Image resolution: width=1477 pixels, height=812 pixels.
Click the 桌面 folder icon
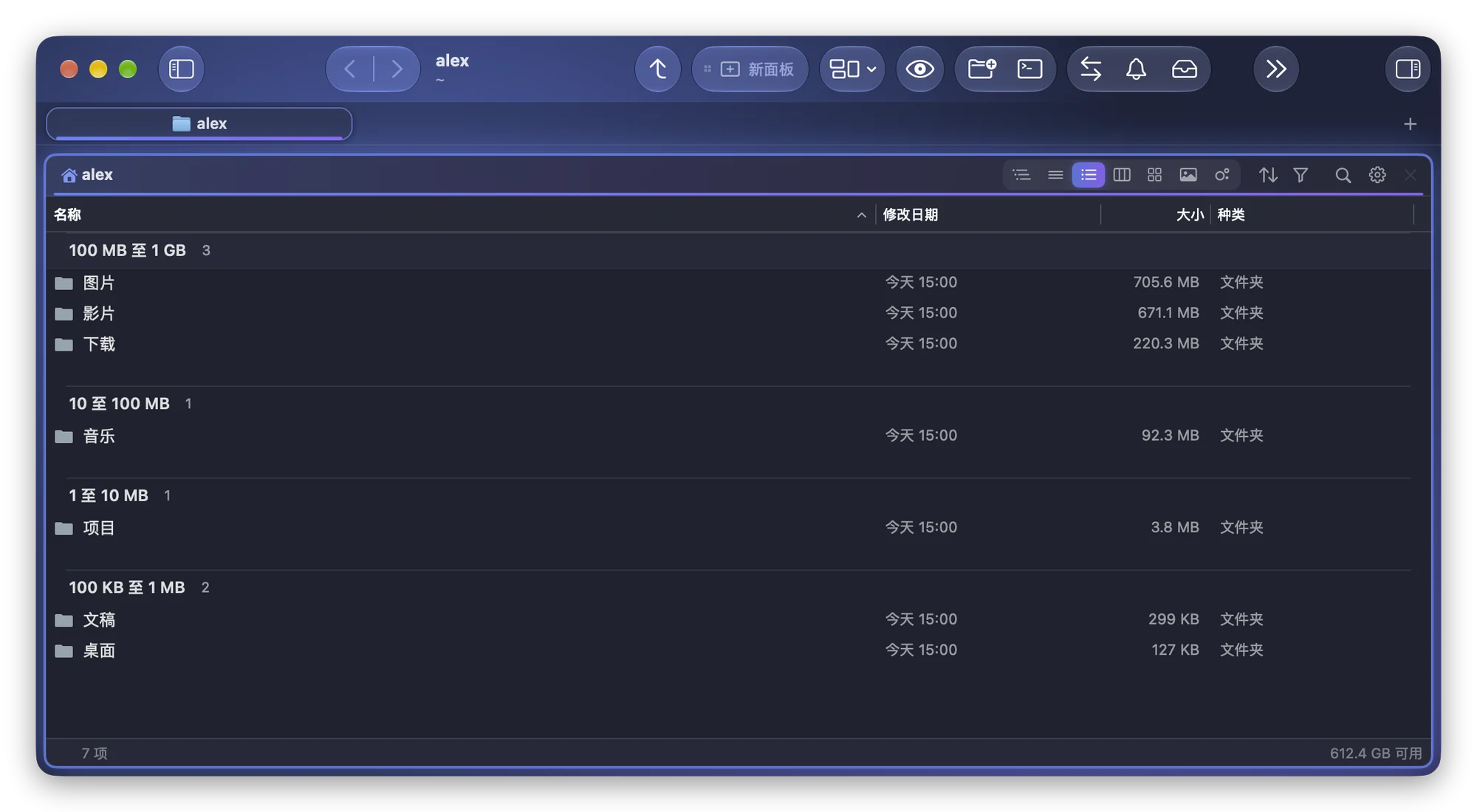pos(64,650)
